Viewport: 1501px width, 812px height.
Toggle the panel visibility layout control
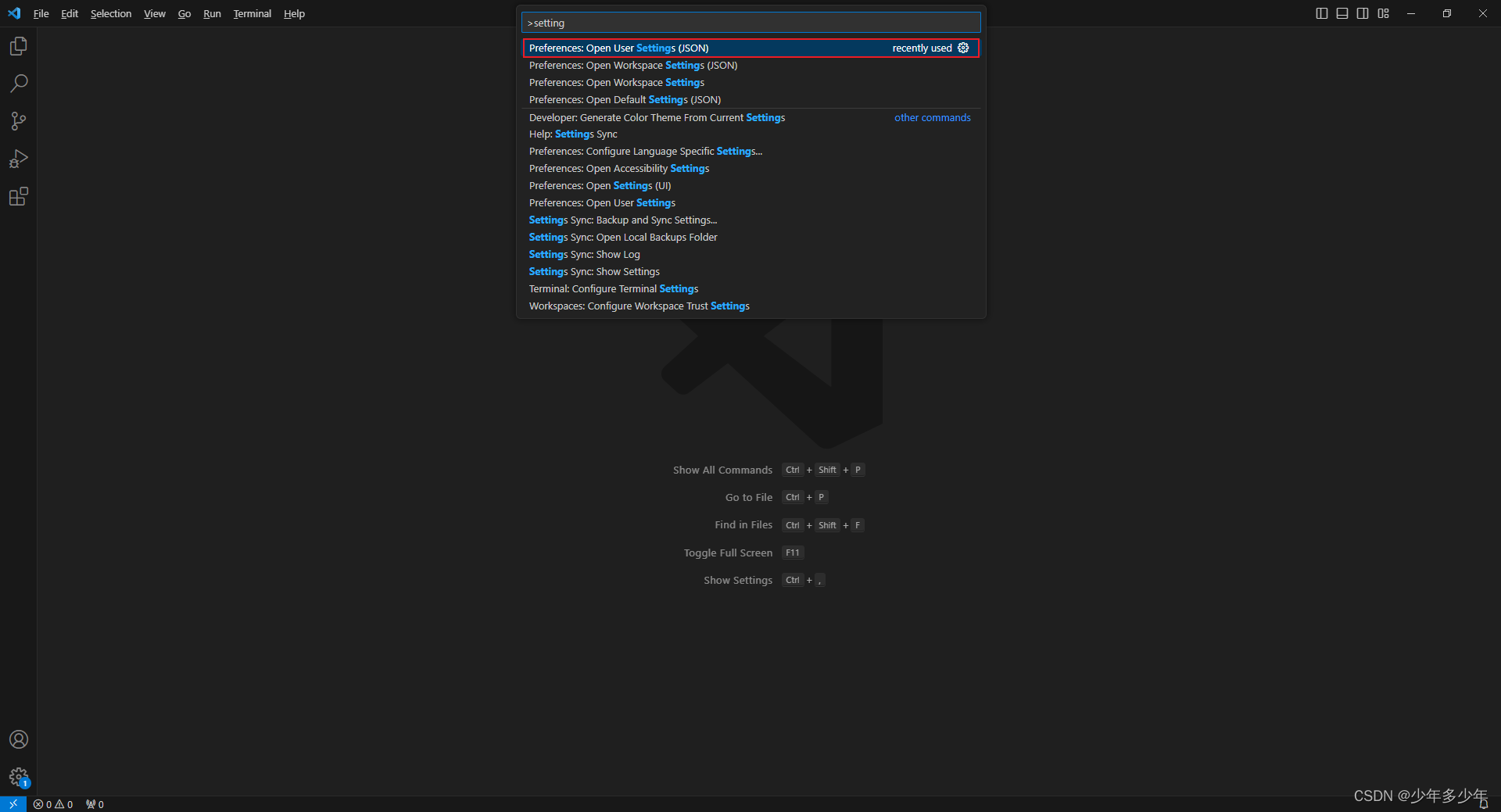click(x=1342, y=13)
